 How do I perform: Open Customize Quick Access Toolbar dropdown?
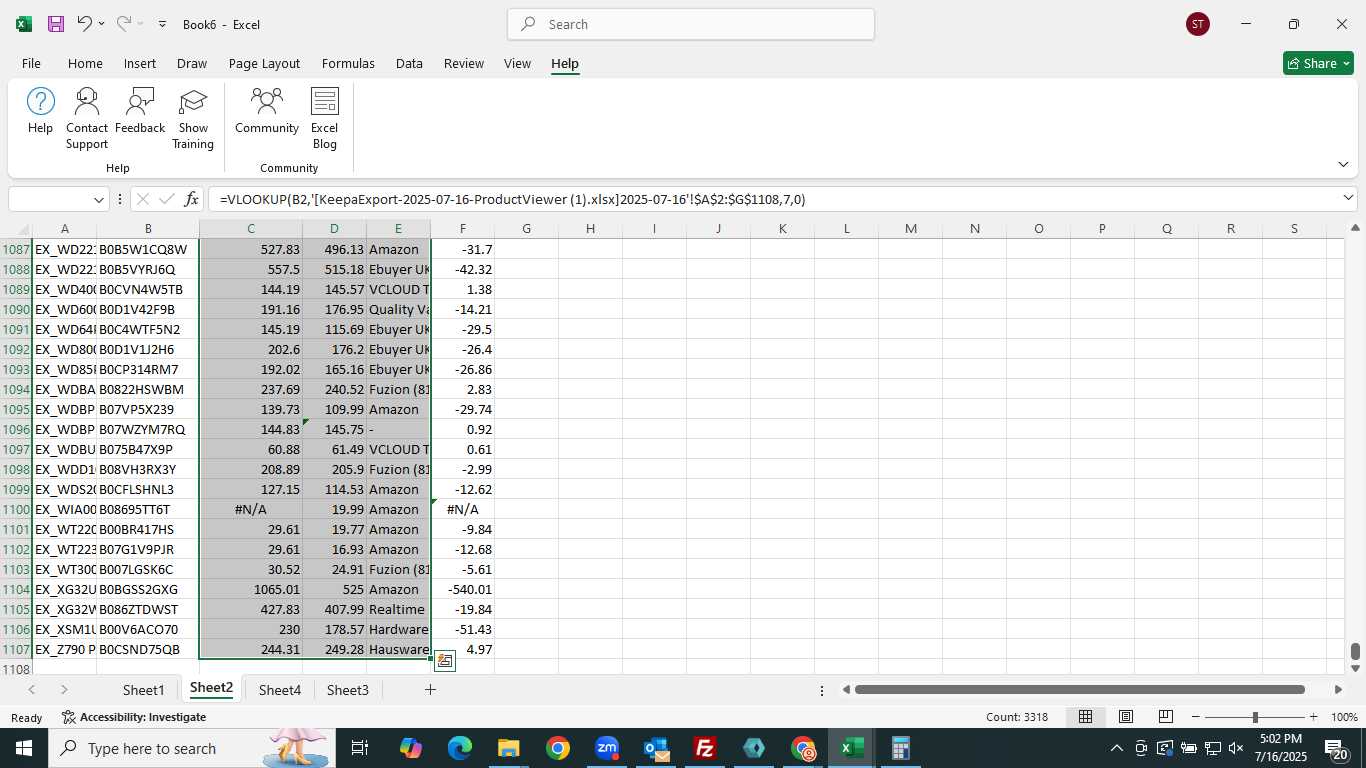click(162, 24)
